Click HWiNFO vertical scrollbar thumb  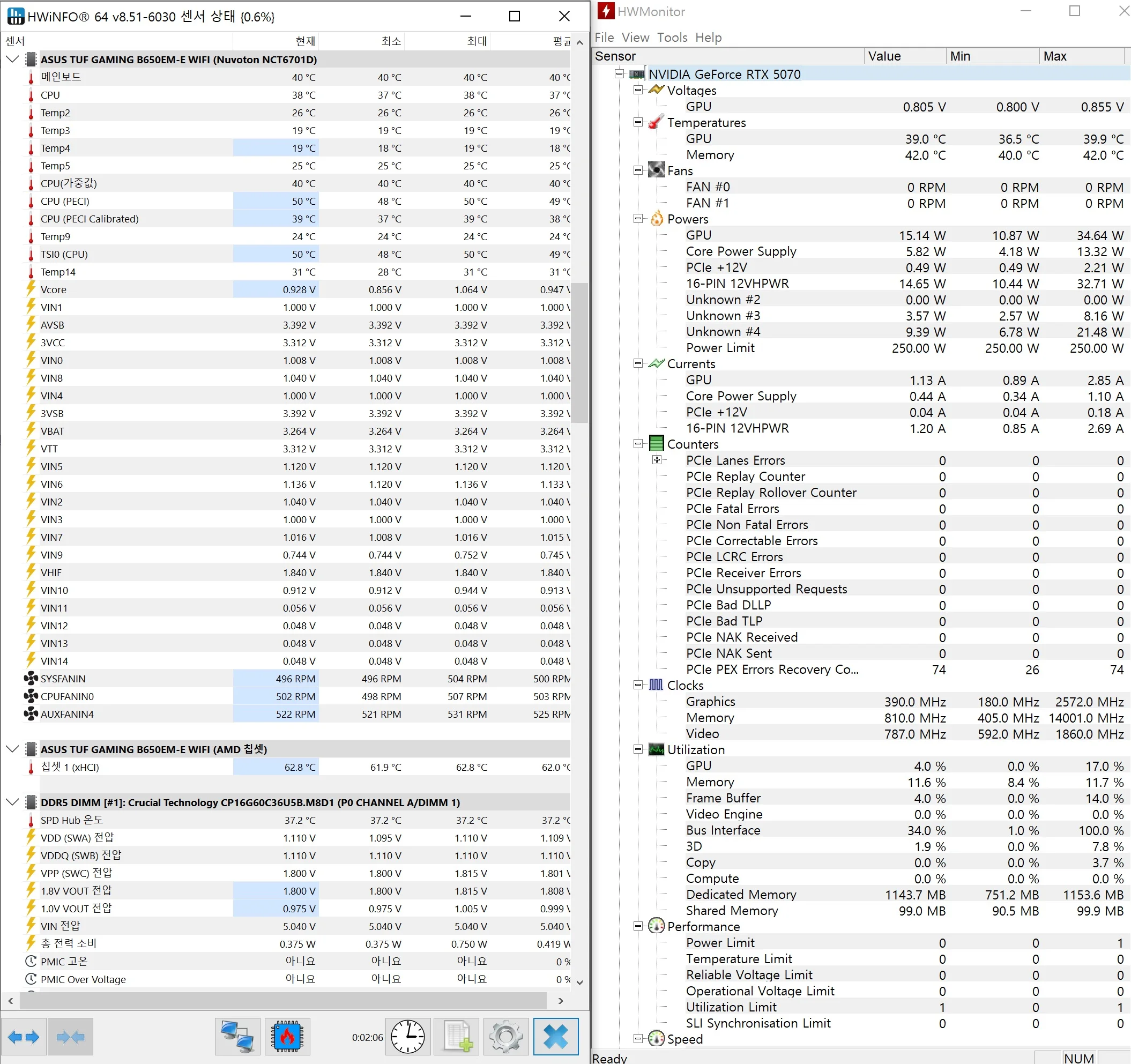point(580,353)
